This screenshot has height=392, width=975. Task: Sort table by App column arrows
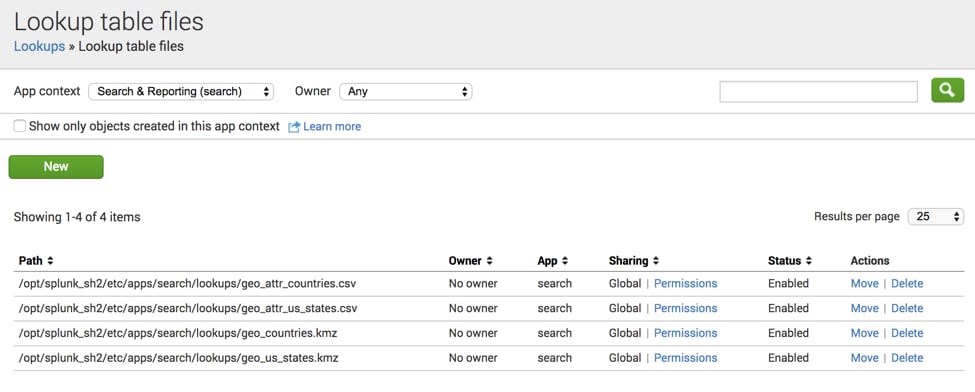click(x=565, y=261)
